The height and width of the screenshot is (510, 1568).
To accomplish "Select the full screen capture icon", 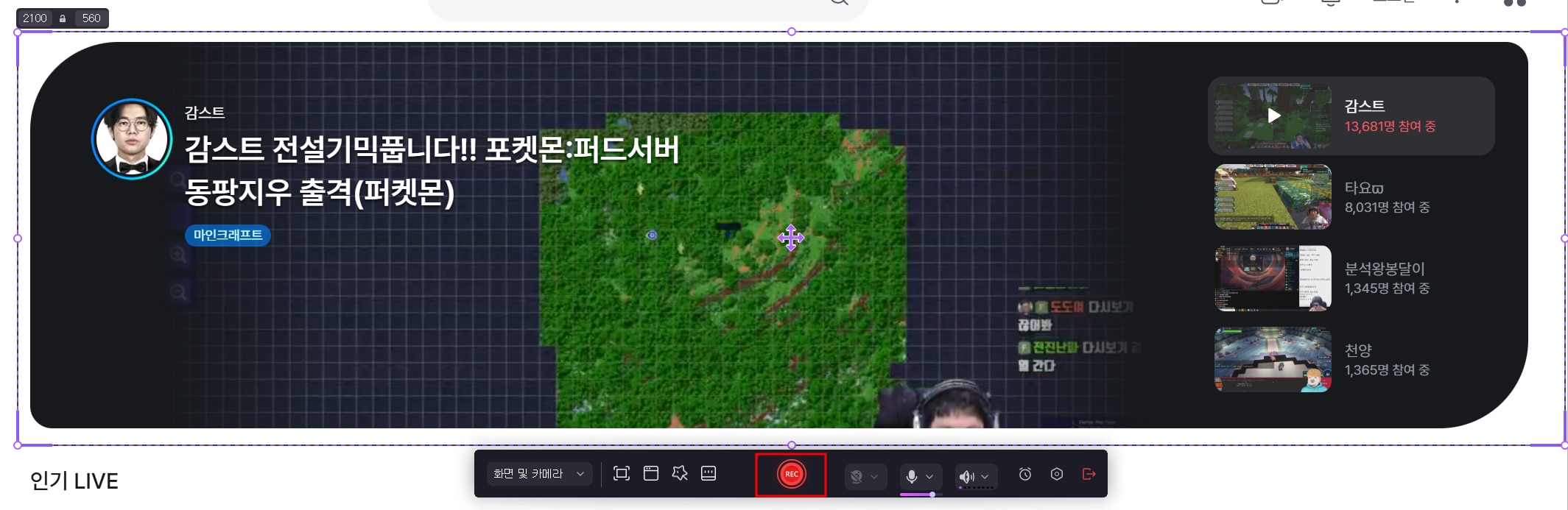I will (x=622, y=473).
